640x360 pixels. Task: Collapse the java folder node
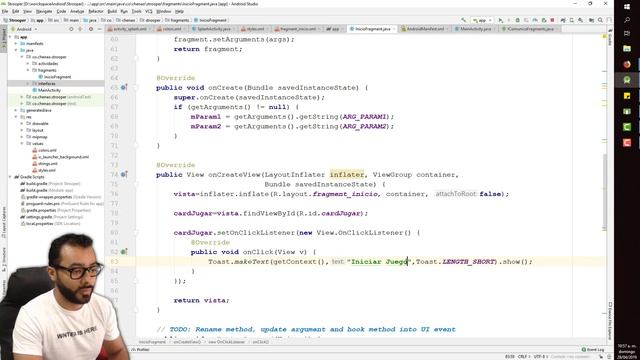(x=16, y=50)
